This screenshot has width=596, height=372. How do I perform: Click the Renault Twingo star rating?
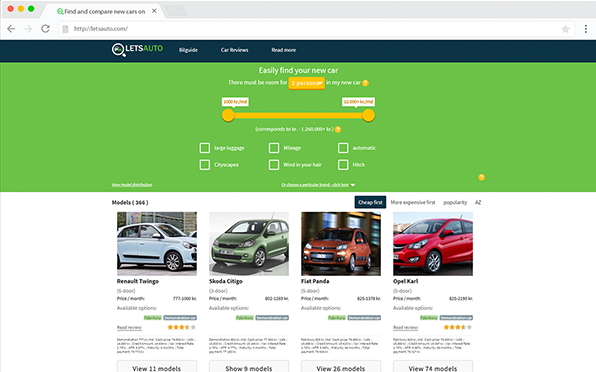(182, 327)
